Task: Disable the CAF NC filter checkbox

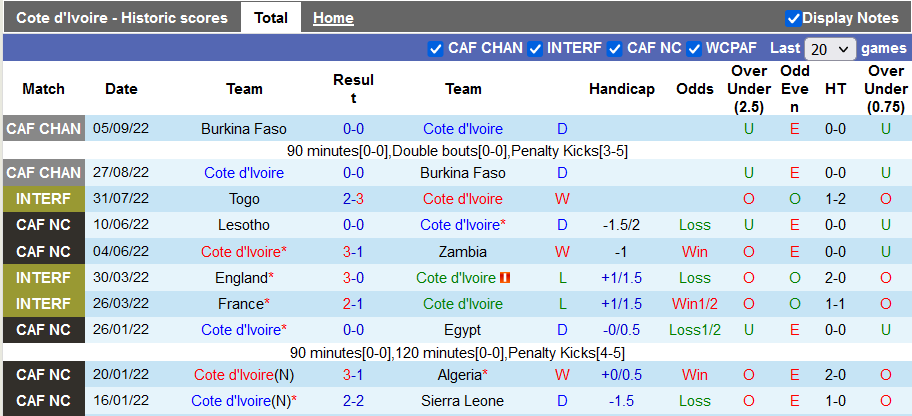Action: [614, 48]
